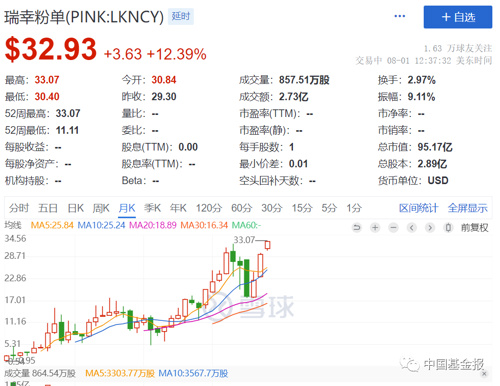Click the MA5:25.84 moving average label
This screenshot has width=500, height=386.
52,225
